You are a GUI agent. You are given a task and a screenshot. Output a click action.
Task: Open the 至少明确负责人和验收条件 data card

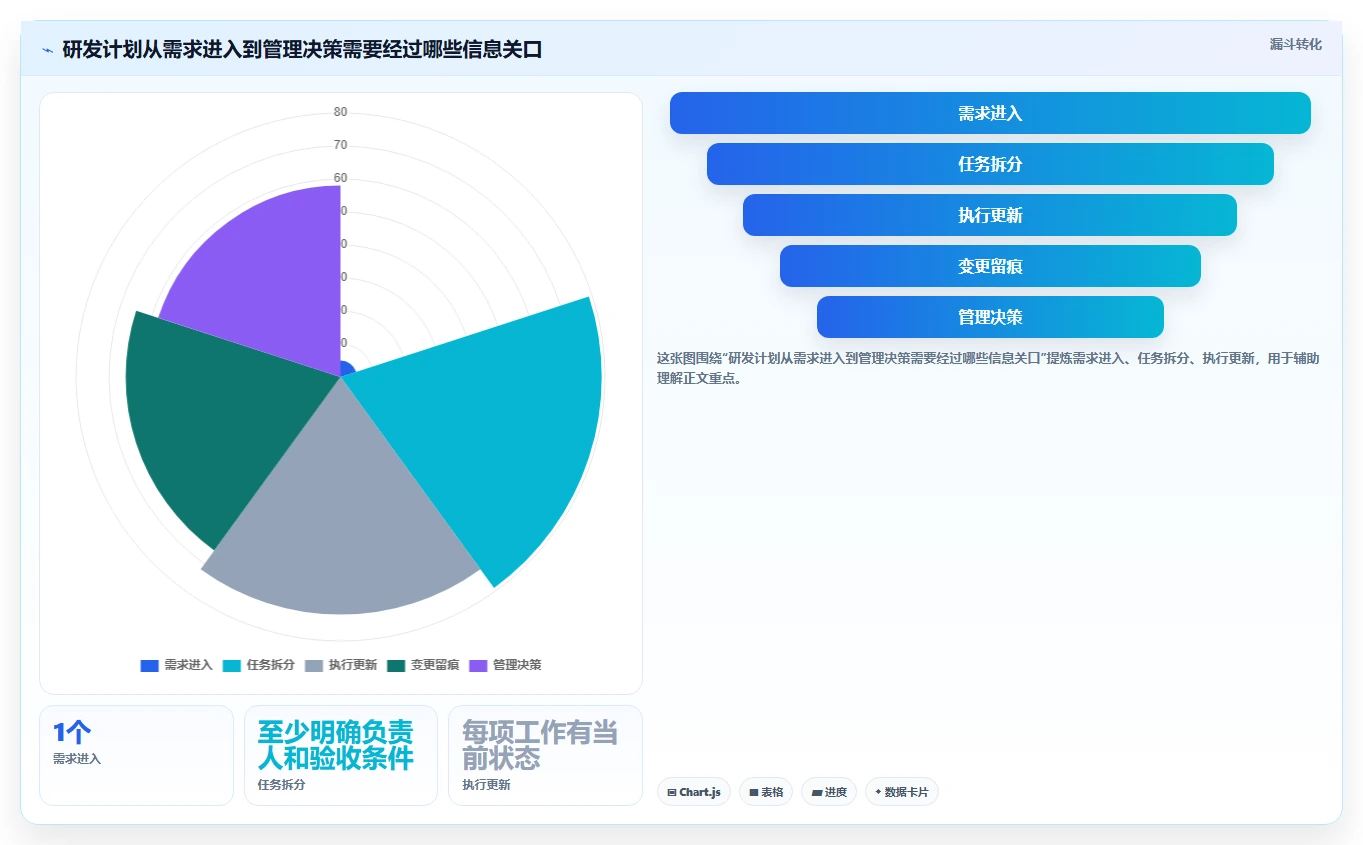point(341,755)
